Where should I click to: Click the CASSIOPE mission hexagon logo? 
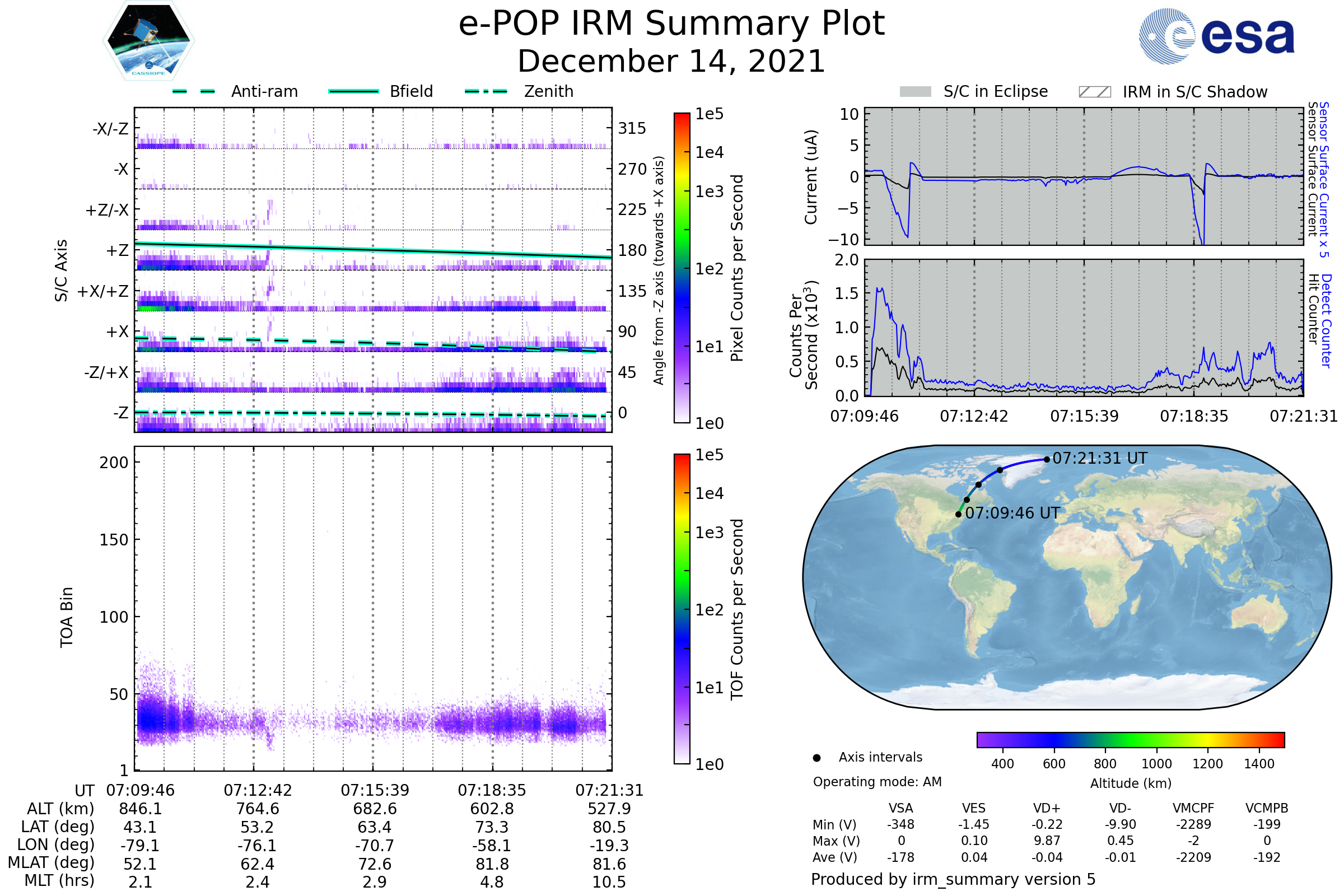pyautogui.click(x=148, y=41)
